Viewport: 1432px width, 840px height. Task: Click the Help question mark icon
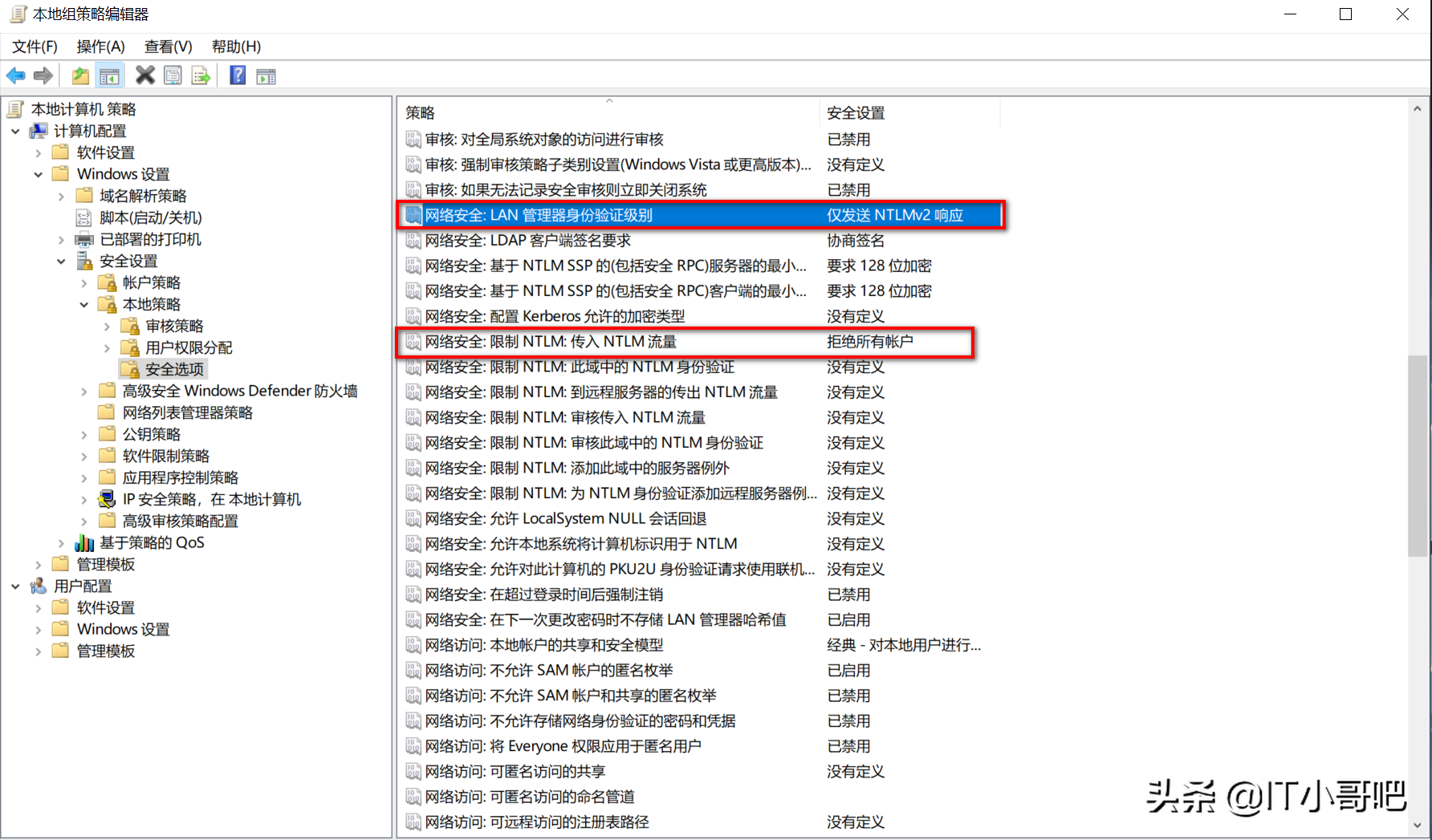(x=238, y=75)
